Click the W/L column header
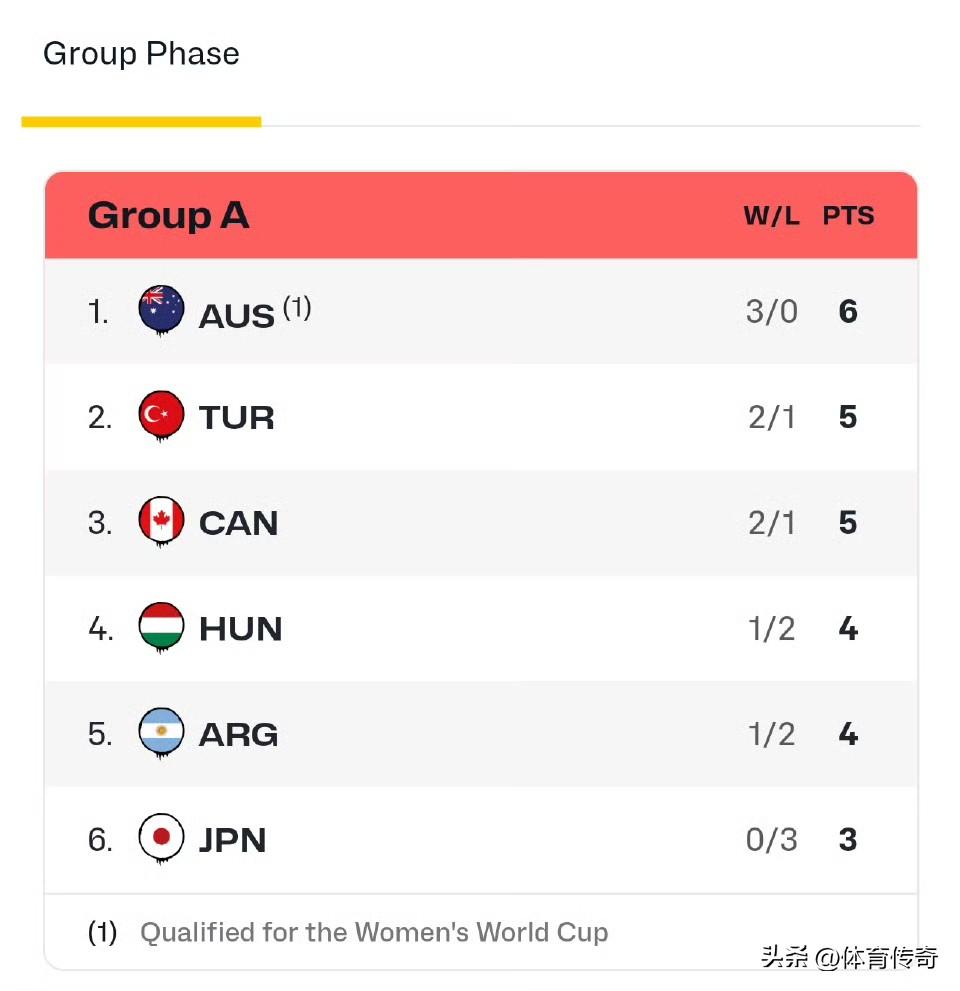Viewport: 960px width, 991px height. 771,216
